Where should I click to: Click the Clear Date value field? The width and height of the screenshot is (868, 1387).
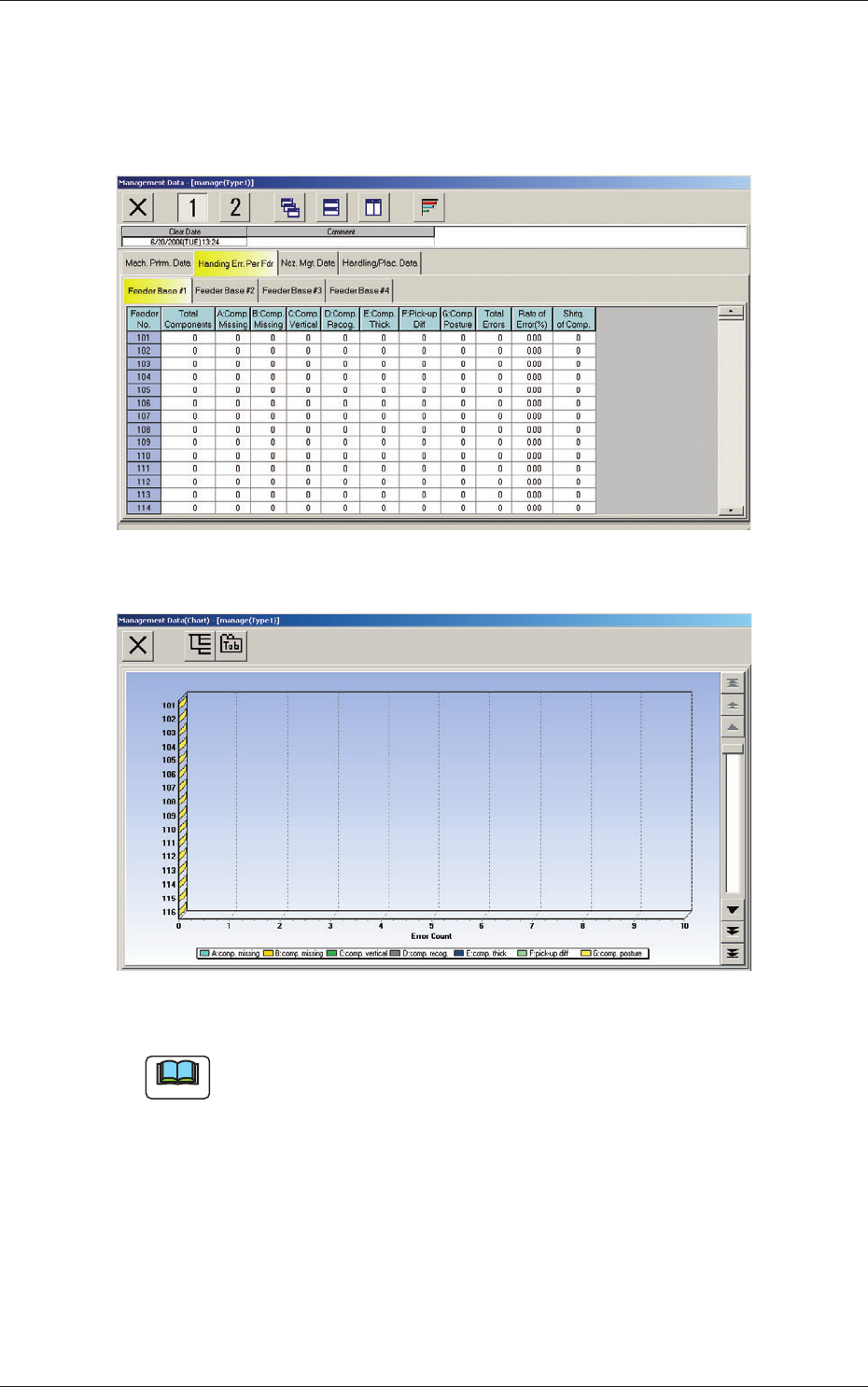(x=185, y=242)
